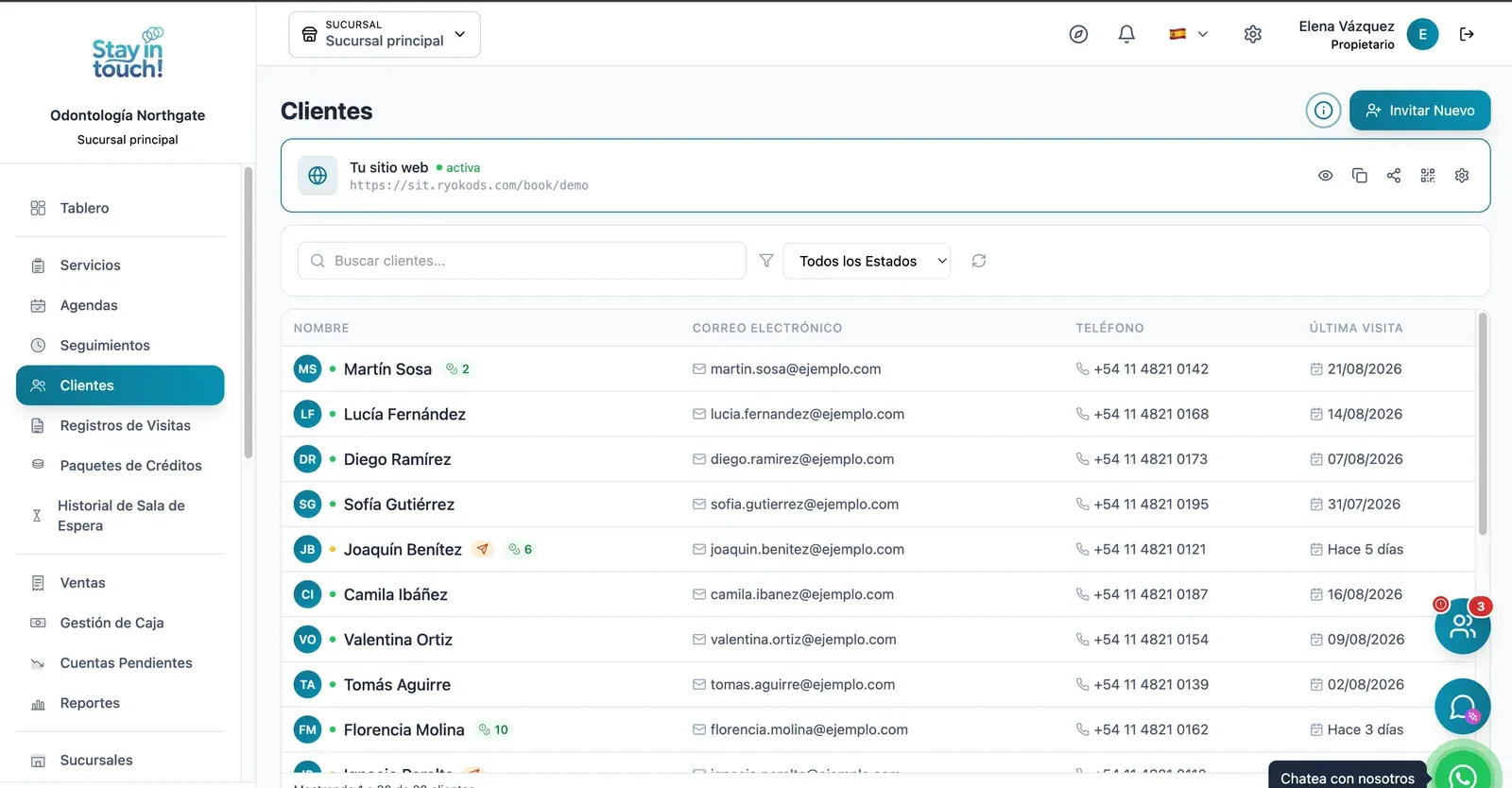The image size is (1512, 788).
Task: Preview website with the eye icon
Action: 1326,176
